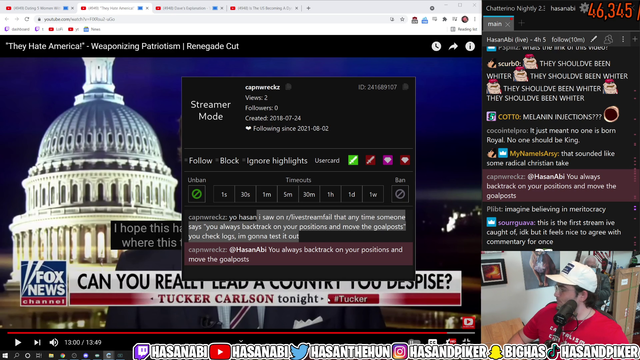Toggle Ignore highlights checkbox
The width and height of the screenshot is (640, 360).
[x=275, y=161]
